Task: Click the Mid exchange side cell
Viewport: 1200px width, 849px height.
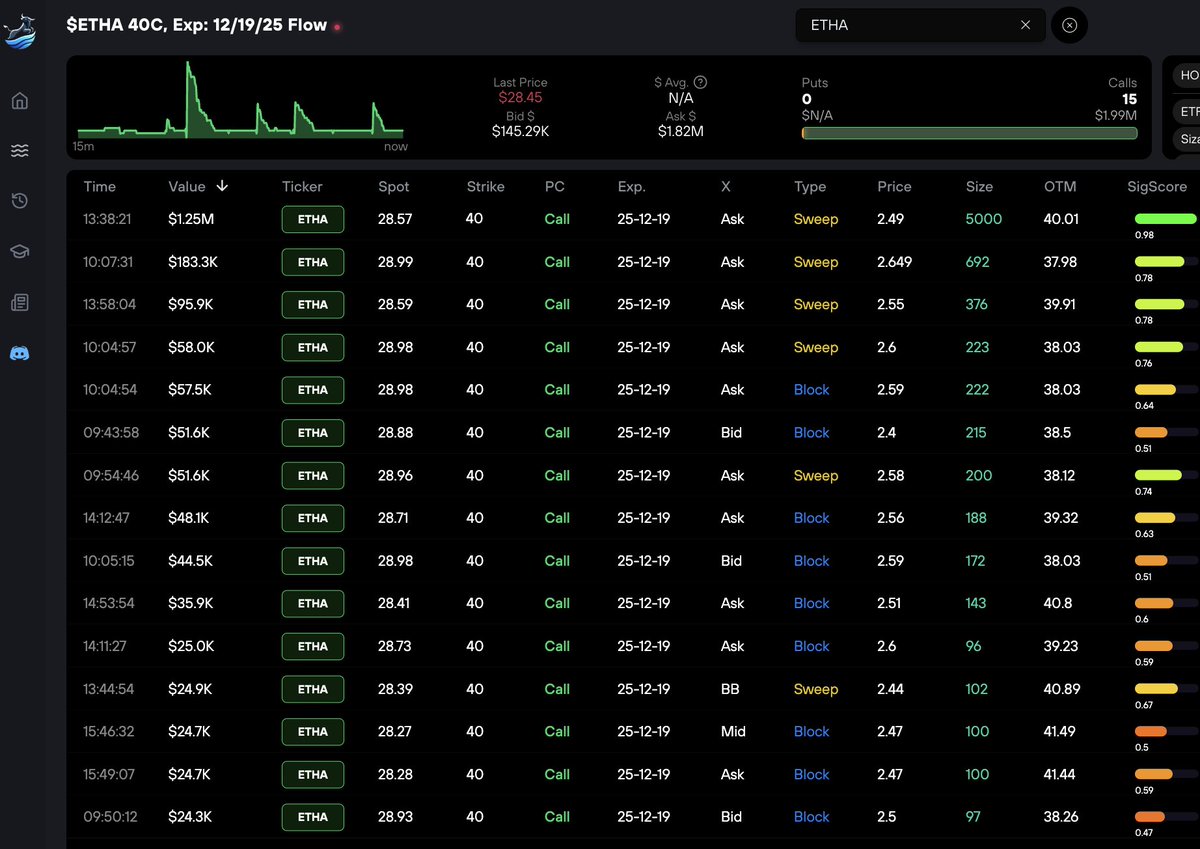Action: tap(733, 731)
